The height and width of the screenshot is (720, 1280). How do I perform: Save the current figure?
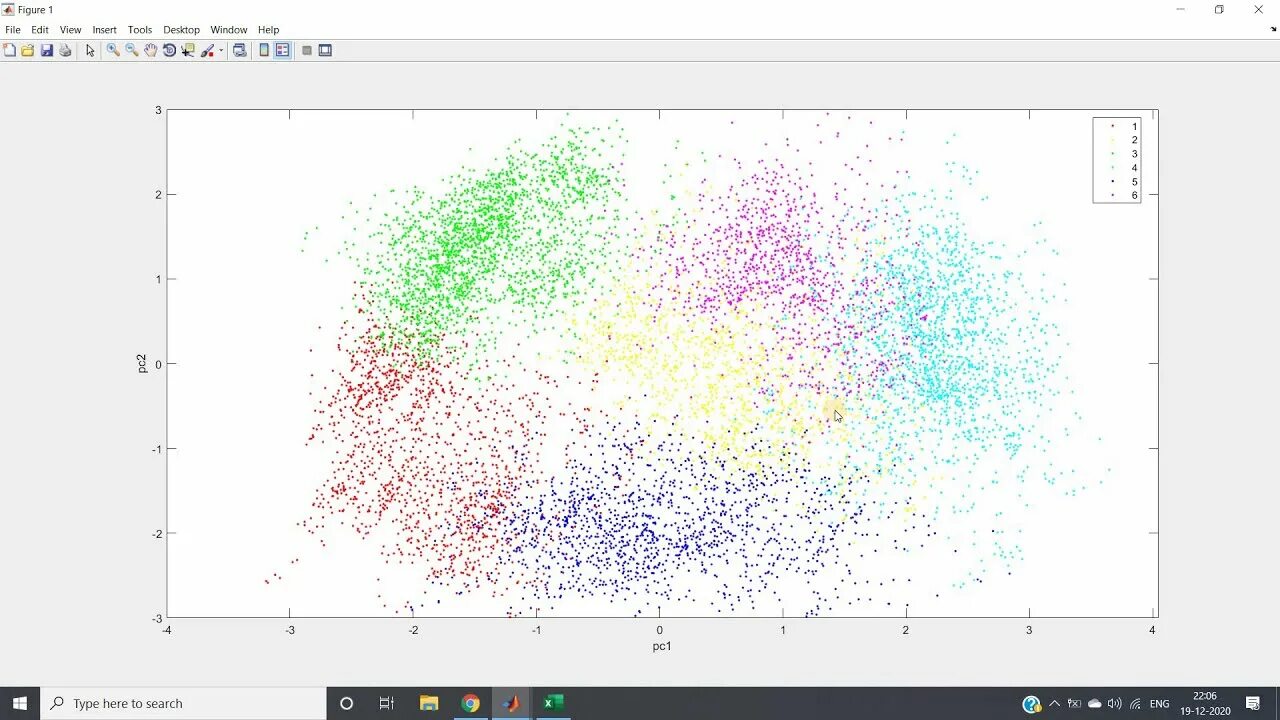point(46,50)
